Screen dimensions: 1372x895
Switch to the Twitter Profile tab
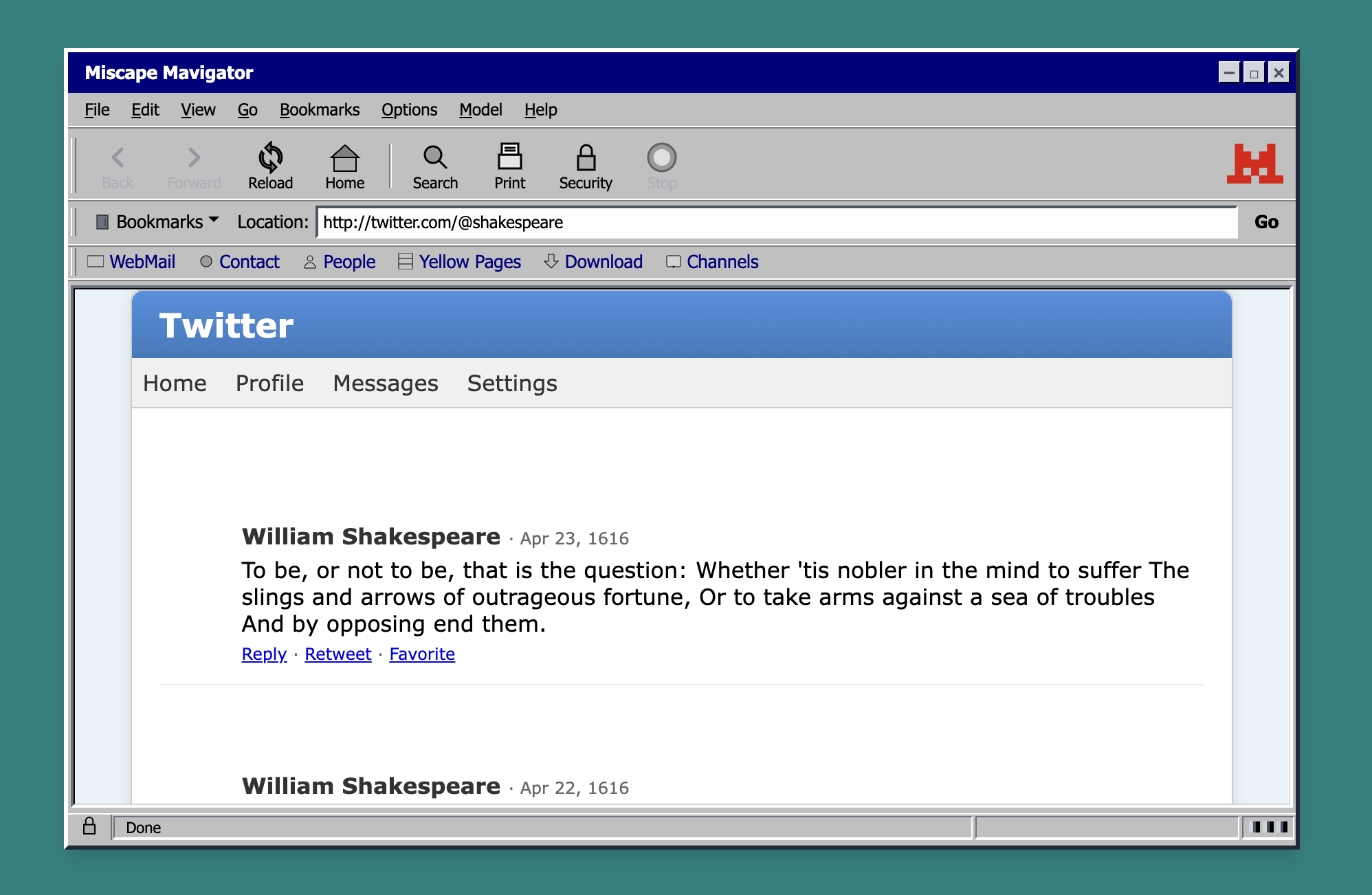click(269, 383)
